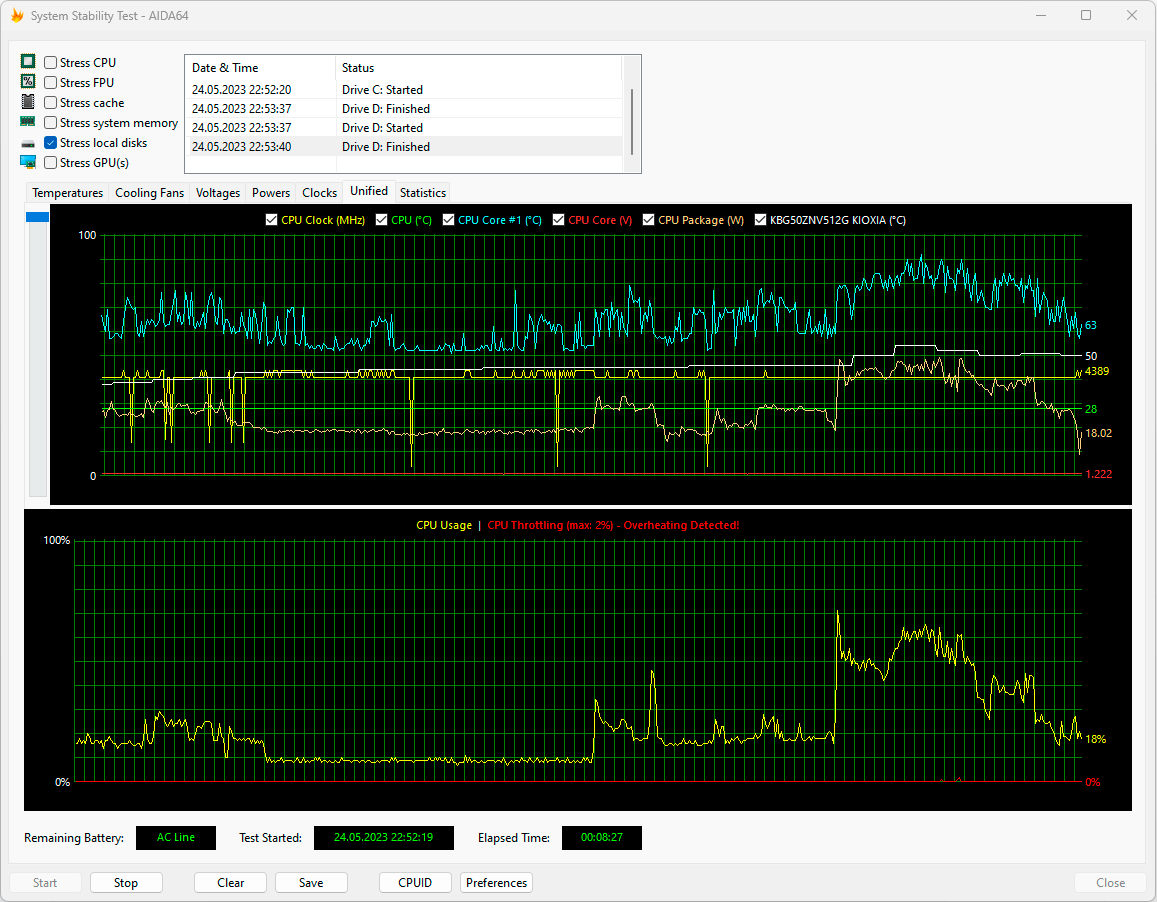Screen dimensions: 1157x902
Task: Click the monitor icon beside Stress GPU(s)
Action: coord(28,162)
